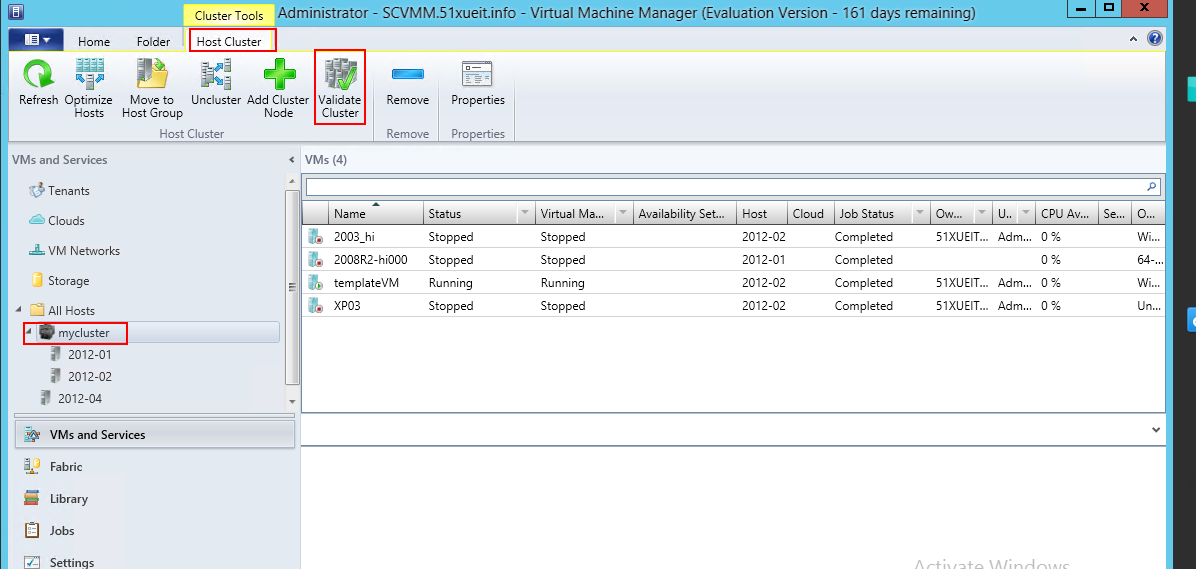Screen dimensions: 1196x569
Task: Click the navigation tree scrollbar down arrow
Action: point(291,401)
